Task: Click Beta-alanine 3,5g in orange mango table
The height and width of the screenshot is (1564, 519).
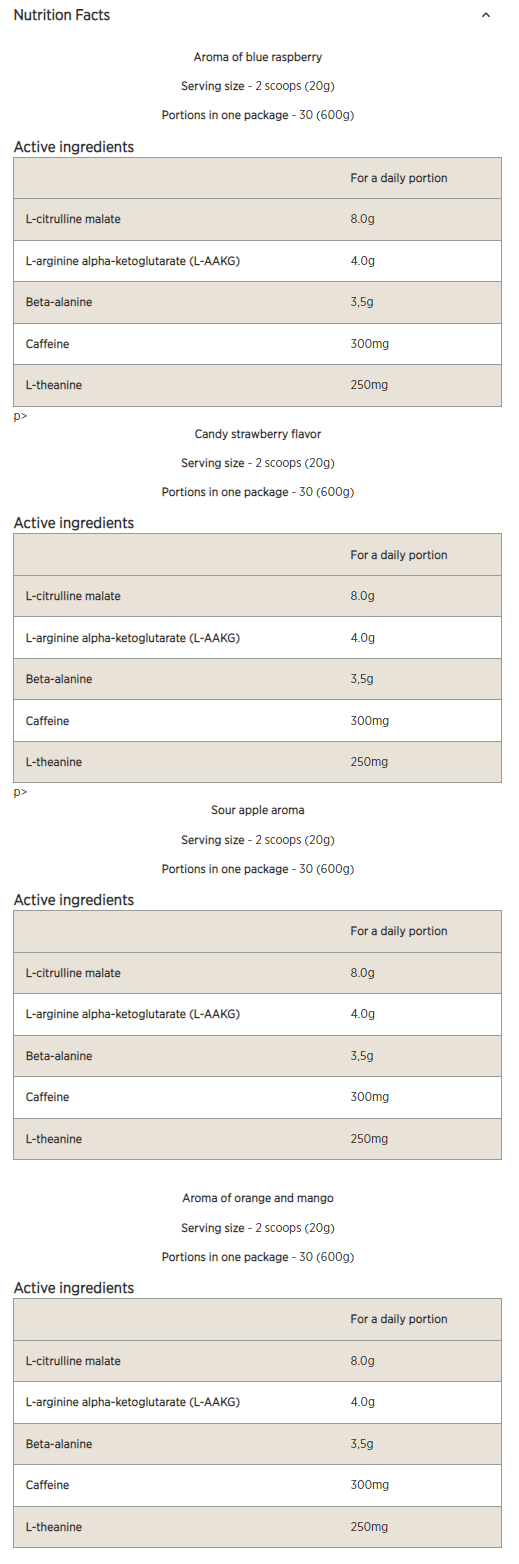Action: pos(362,1444)
